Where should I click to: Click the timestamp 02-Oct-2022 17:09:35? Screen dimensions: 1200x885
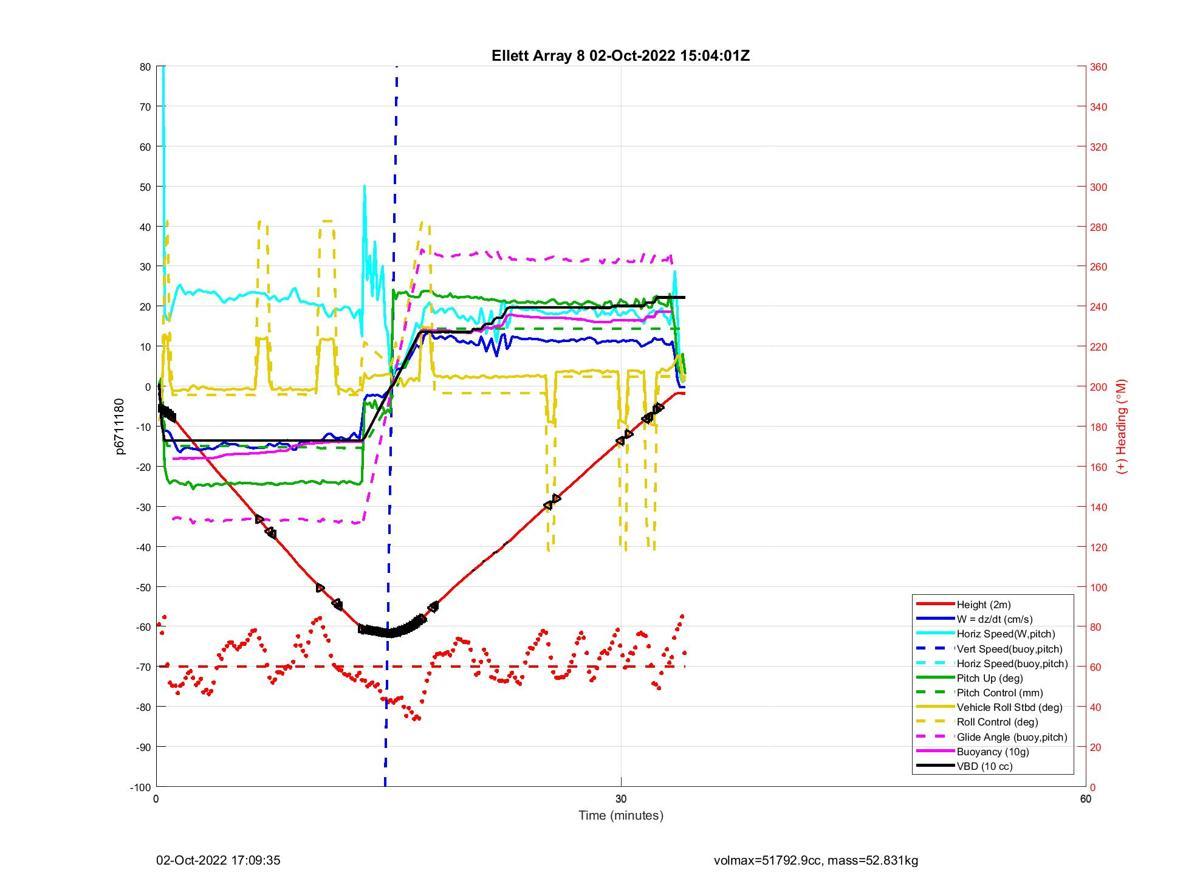pos(218,860)
